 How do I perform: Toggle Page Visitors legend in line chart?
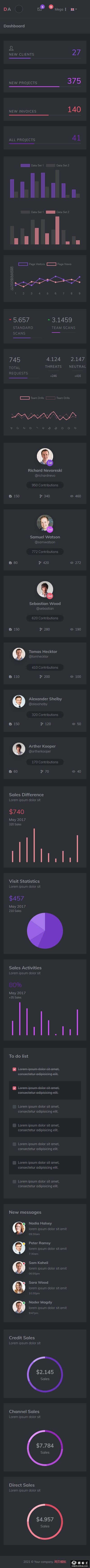31,264
